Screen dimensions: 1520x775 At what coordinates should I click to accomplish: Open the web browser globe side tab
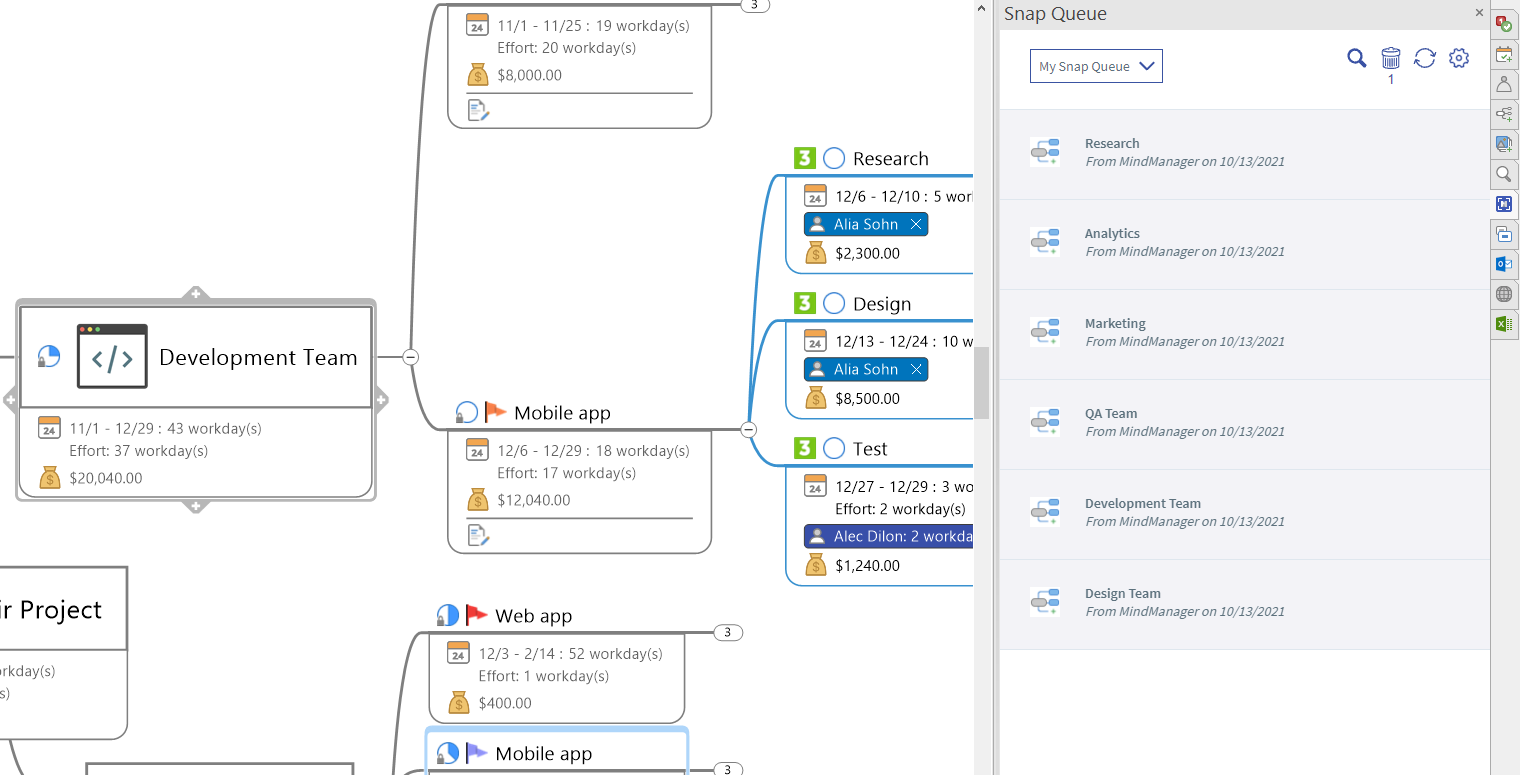pyautogui.click(x=1504, y=294)
